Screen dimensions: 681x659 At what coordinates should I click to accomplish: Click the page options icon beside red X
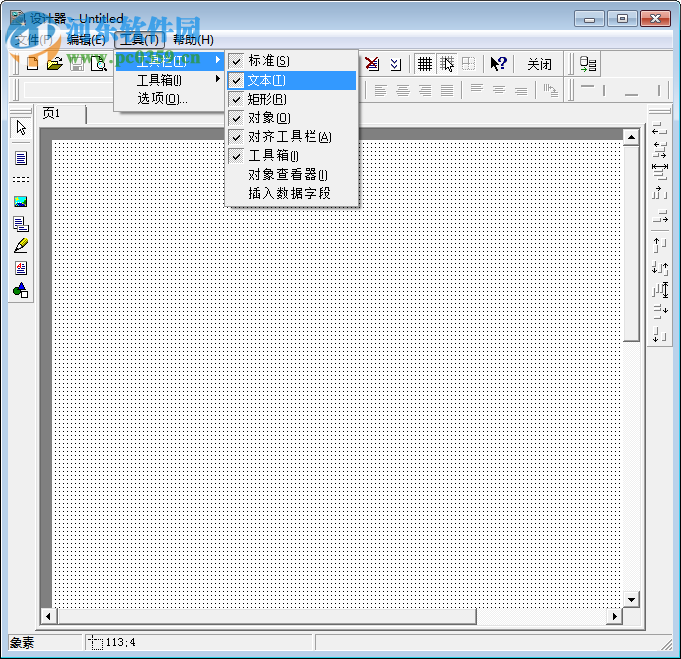click(x=395, y=64)
